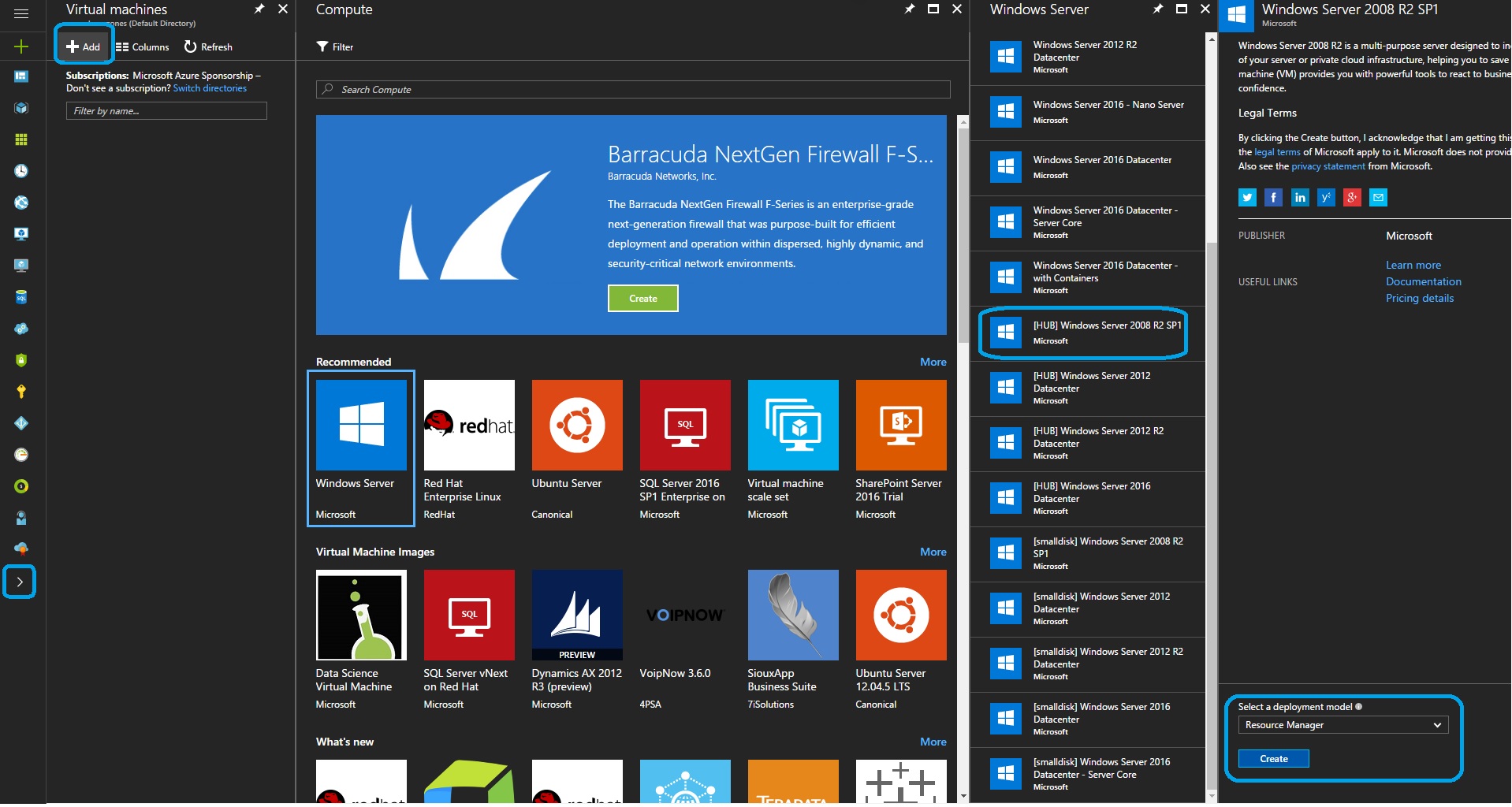Open the LinkedIn share icon
This screenshot has width=1512, height=807.
click(x=1299, y=197)
